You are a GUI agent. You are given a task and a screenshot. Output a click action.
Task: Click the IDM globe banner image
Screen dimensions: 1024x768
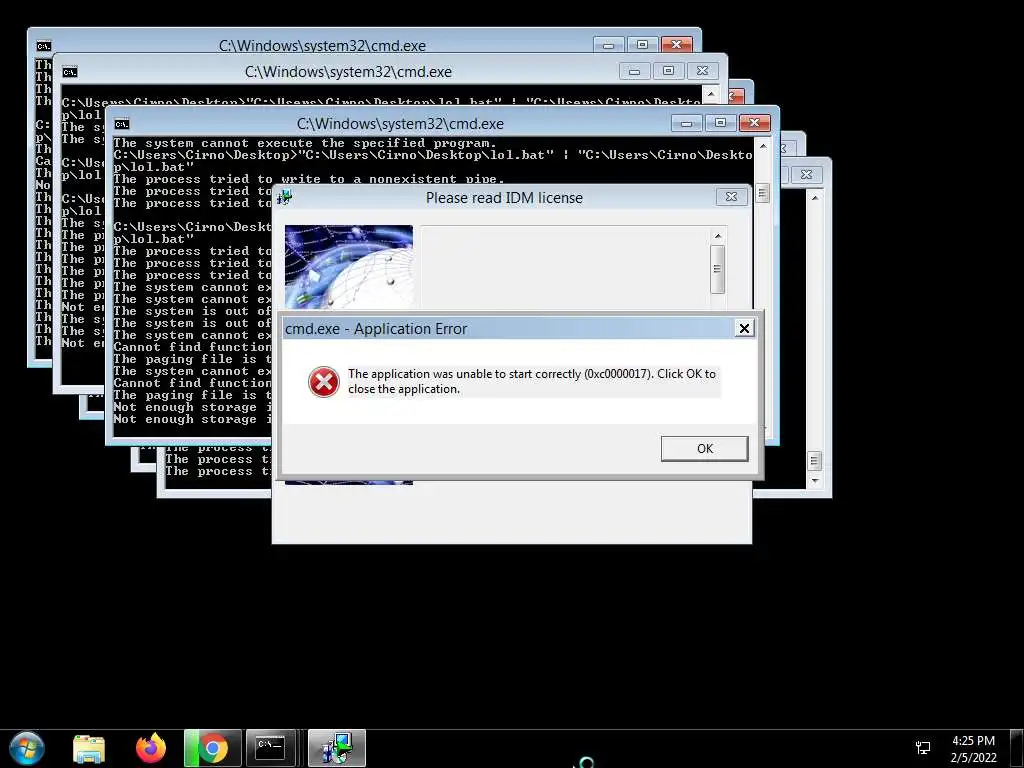point(349,267)
